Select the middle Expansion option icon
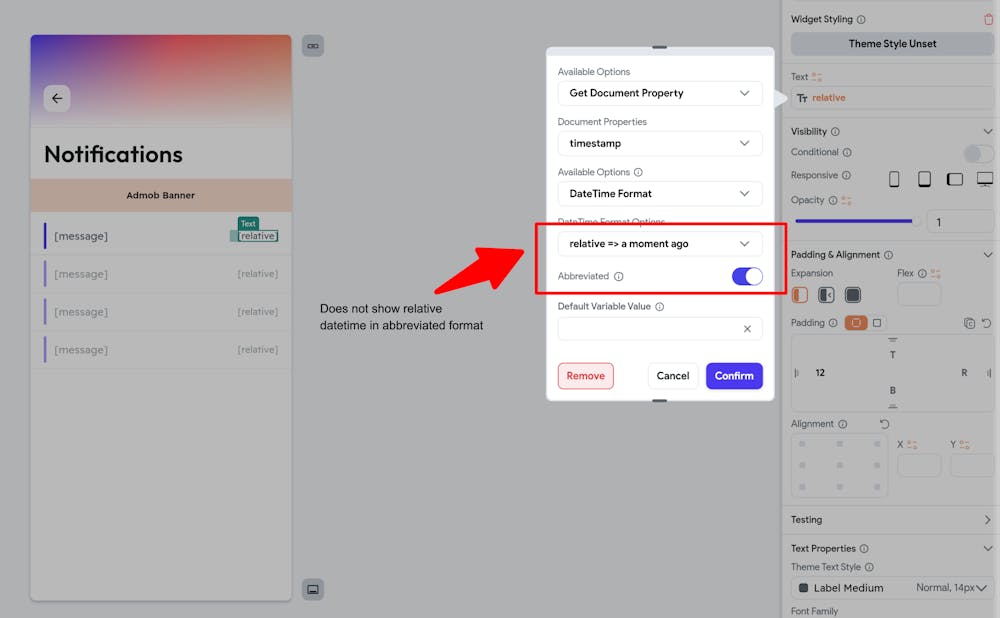1000x618 pixels. click(825, 294)
